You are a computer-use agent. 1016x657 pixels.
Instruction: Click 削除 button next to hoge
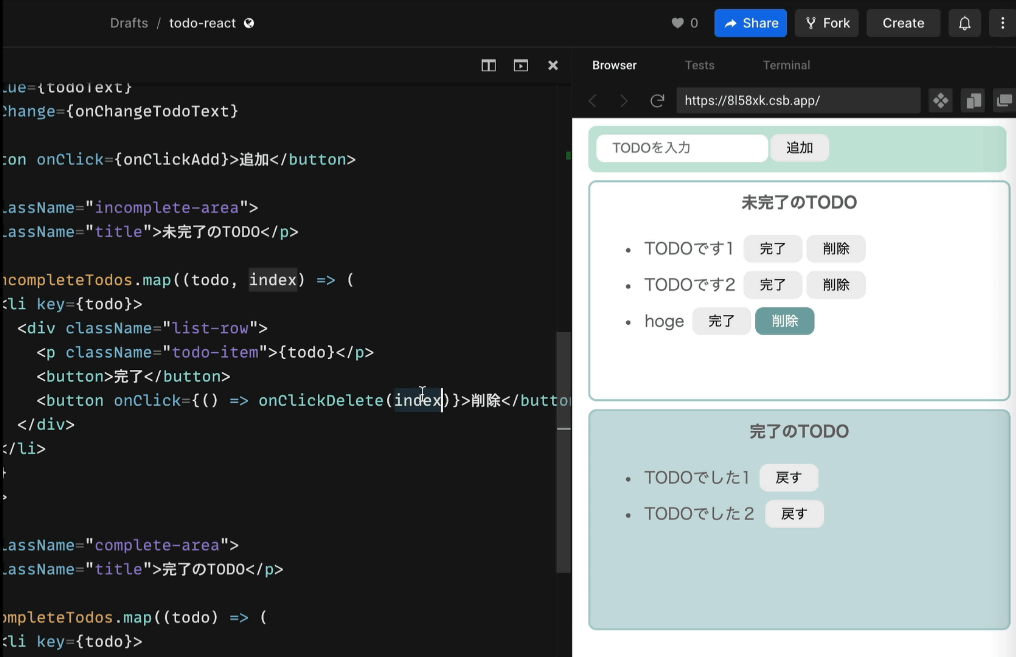point(784,321)
